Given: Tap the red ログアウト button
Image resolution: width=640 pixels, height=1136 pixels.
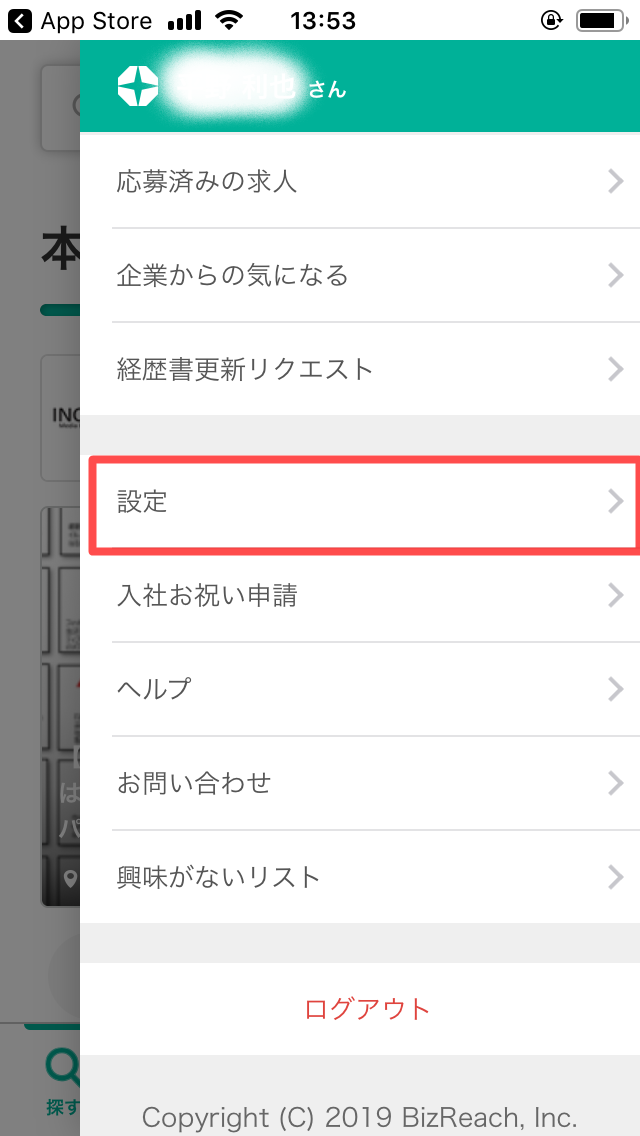Looking at the screenshot, I should 367,1008.
